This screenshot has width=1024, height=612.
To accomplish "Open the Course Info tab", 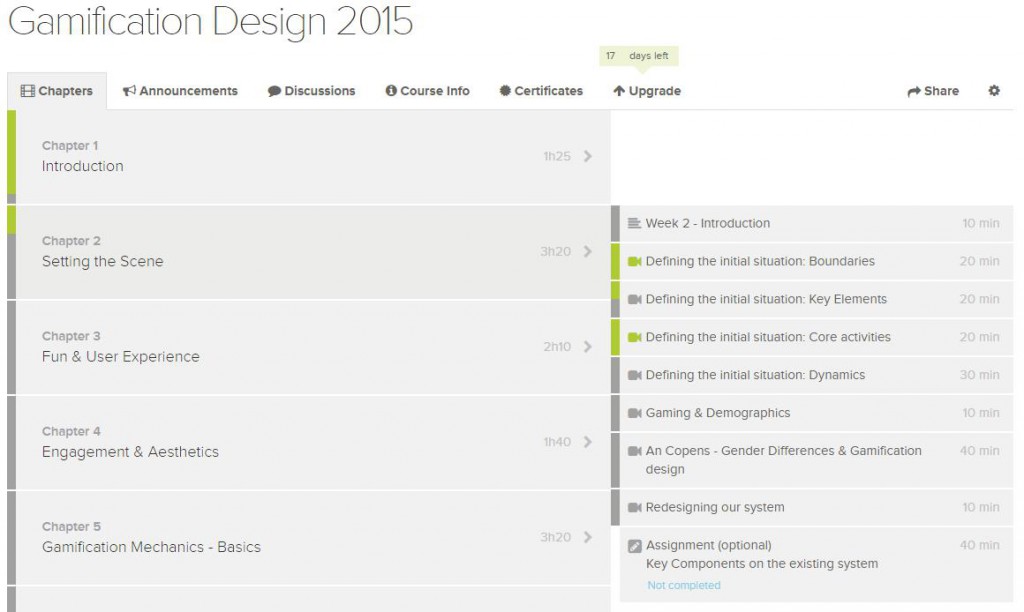I will [x=427, y=91].
